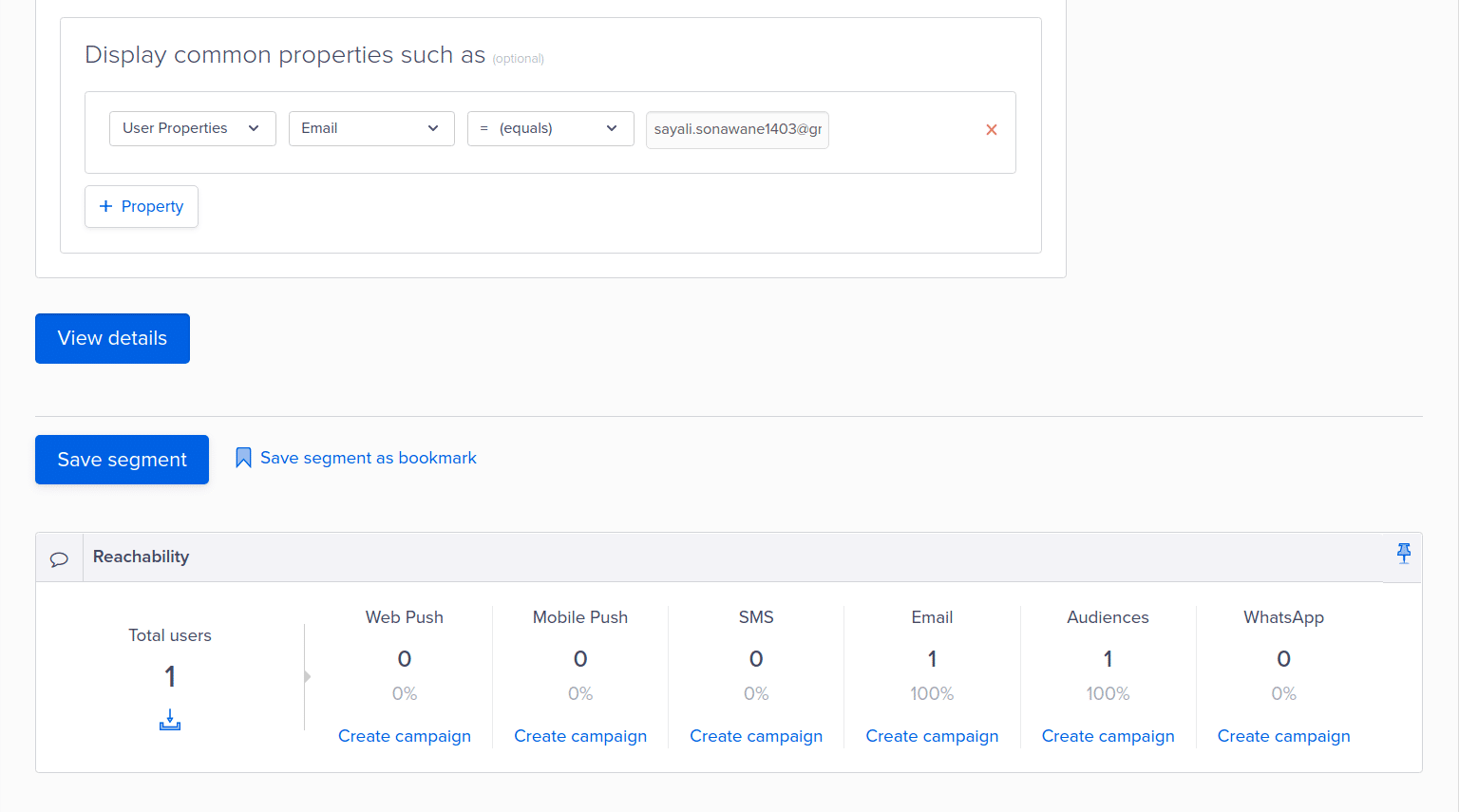1459x812 pixels.
Task: Add a new Property button
Action: (142, 206)
